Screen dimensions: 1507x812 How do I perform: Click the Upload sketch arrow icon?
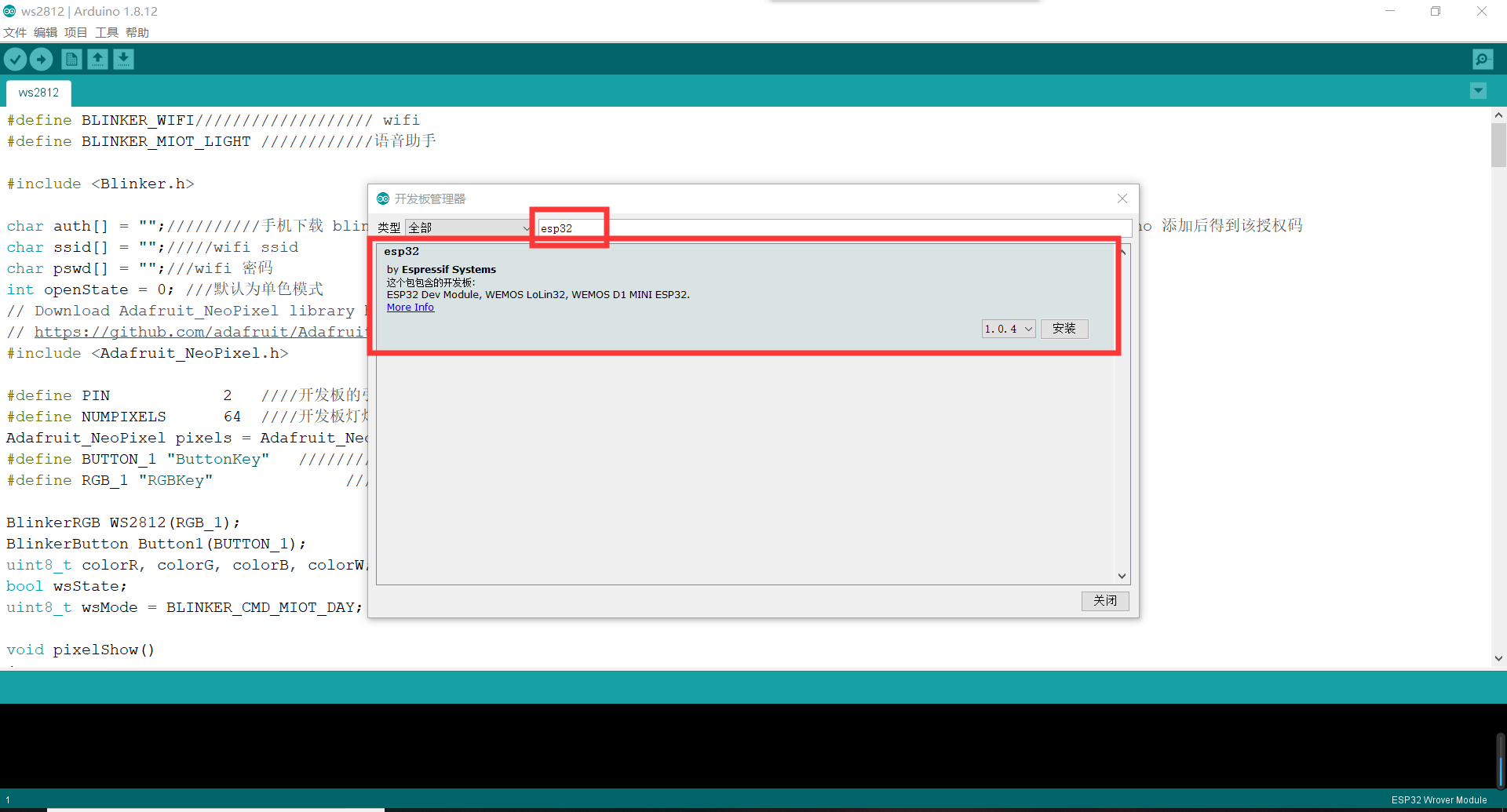click(x=41, y=59)
